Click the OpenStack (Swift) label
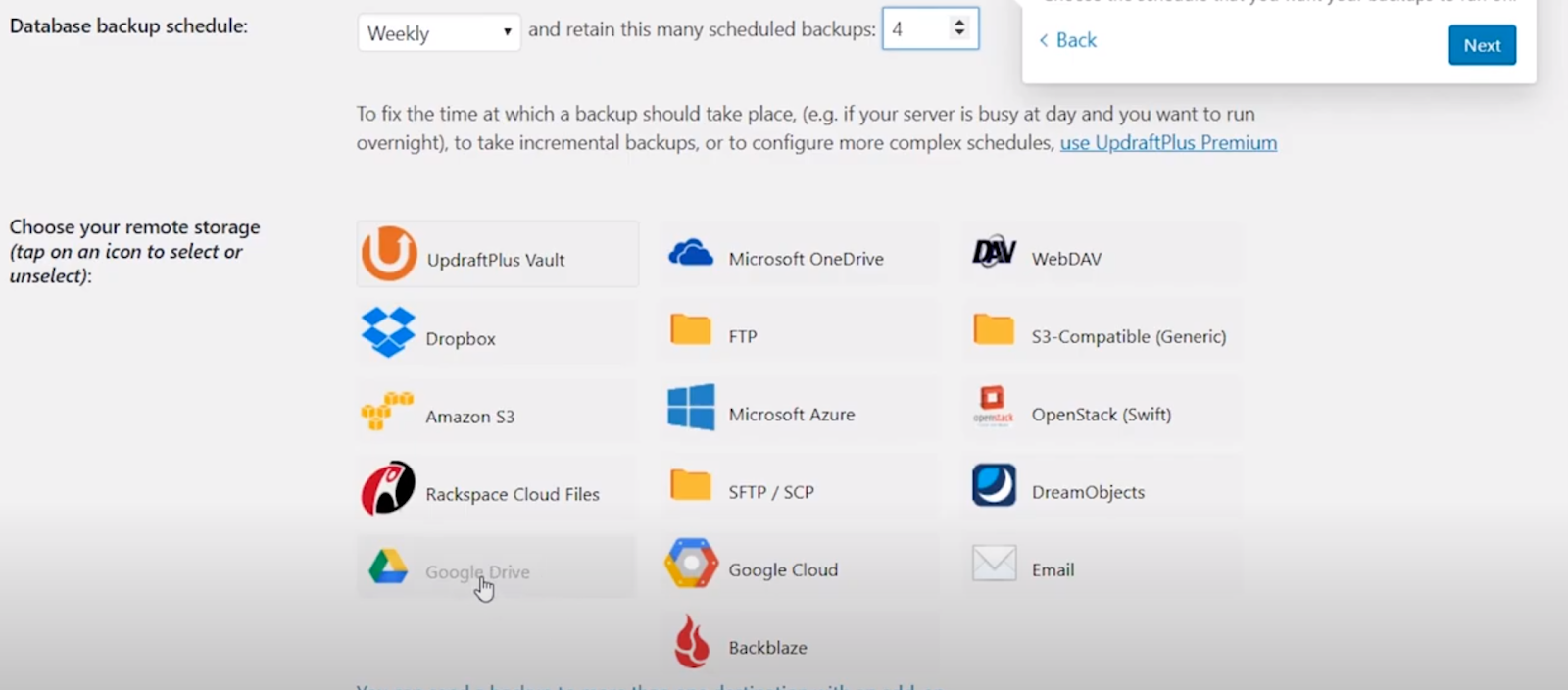1568x690 pixels. (x=1102, y=415)
